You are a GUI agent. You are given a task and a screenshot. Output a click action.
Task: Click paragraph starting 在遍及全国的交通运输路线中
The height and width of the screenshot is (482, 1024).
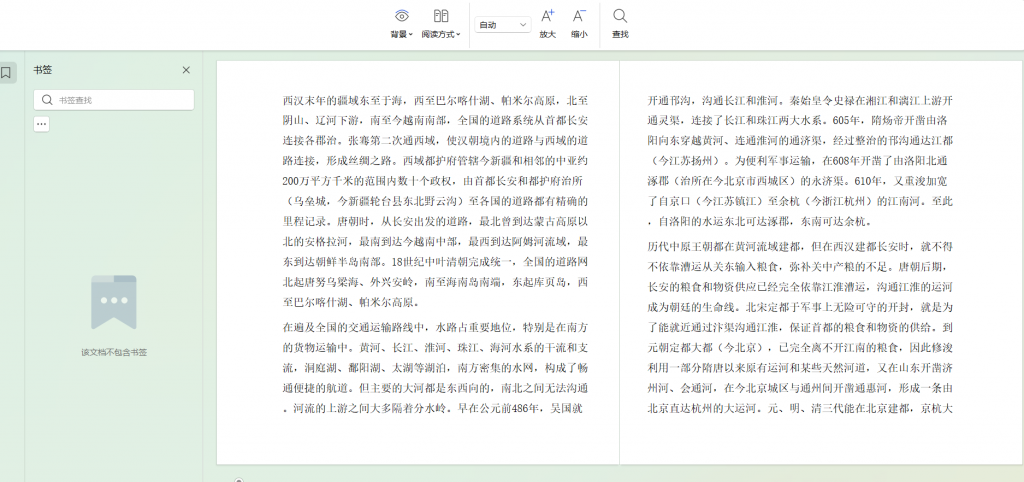click(x=435, y=368)
